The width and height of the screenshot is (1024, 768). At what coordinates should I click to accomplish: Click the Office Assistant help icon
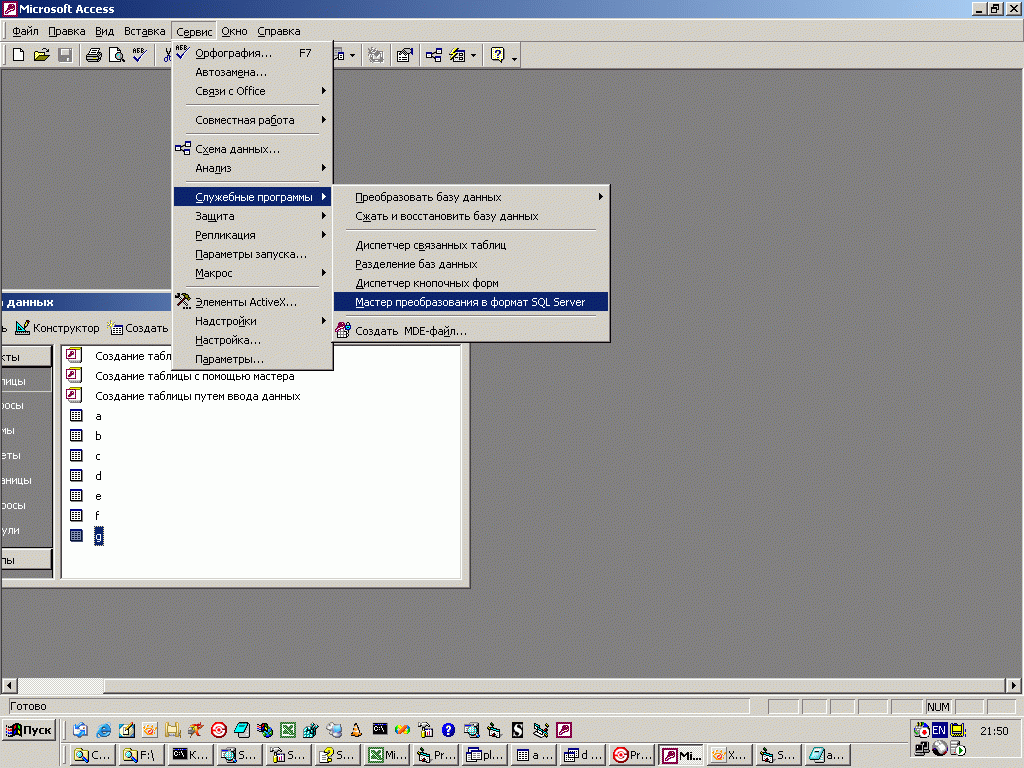tap(498, 55)
